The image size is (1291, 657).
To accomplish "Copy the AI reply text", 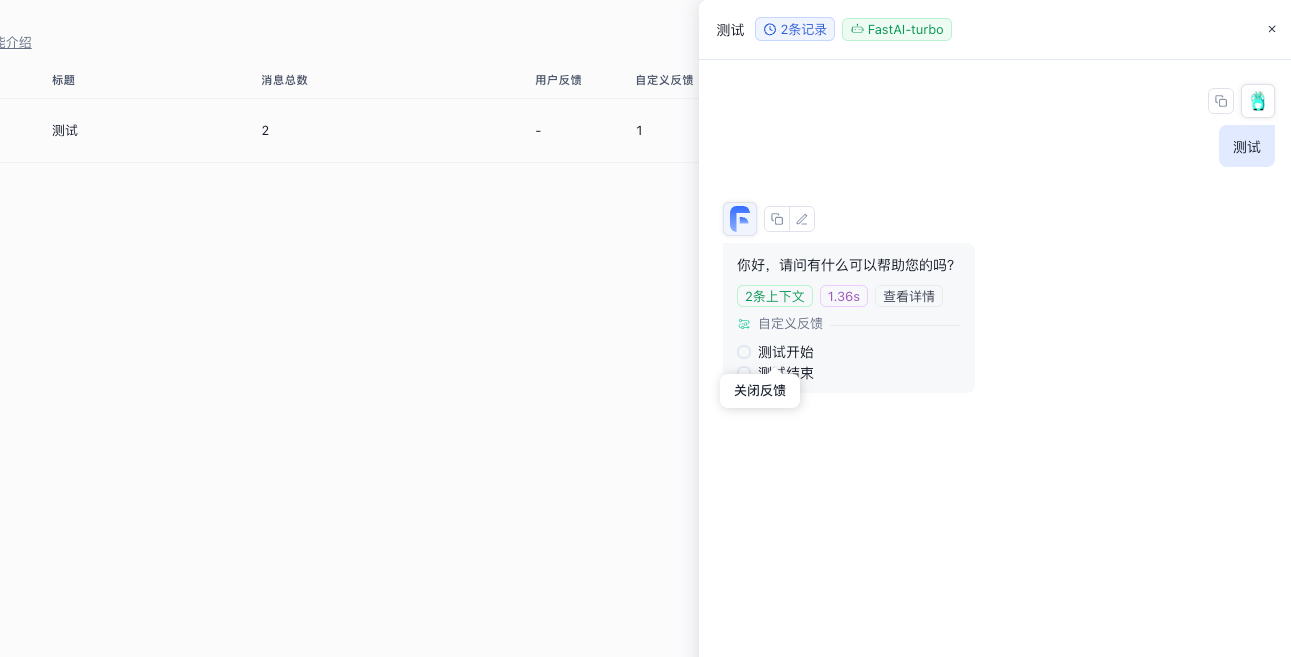I will tap(777, 219).
